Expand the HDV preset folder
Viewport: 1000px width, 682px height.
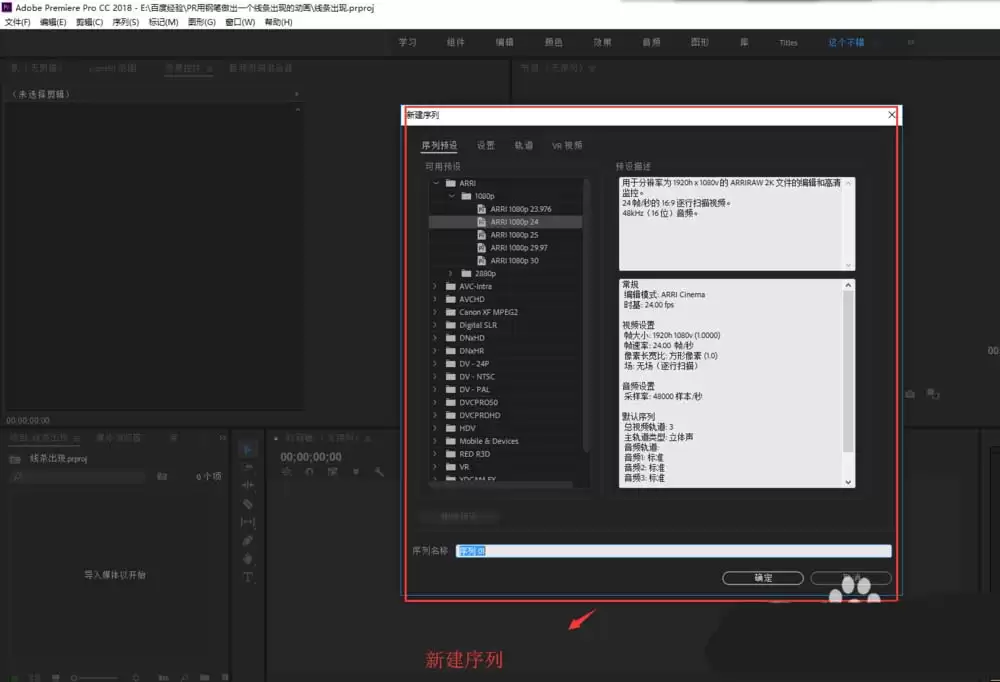click(436, 428)
